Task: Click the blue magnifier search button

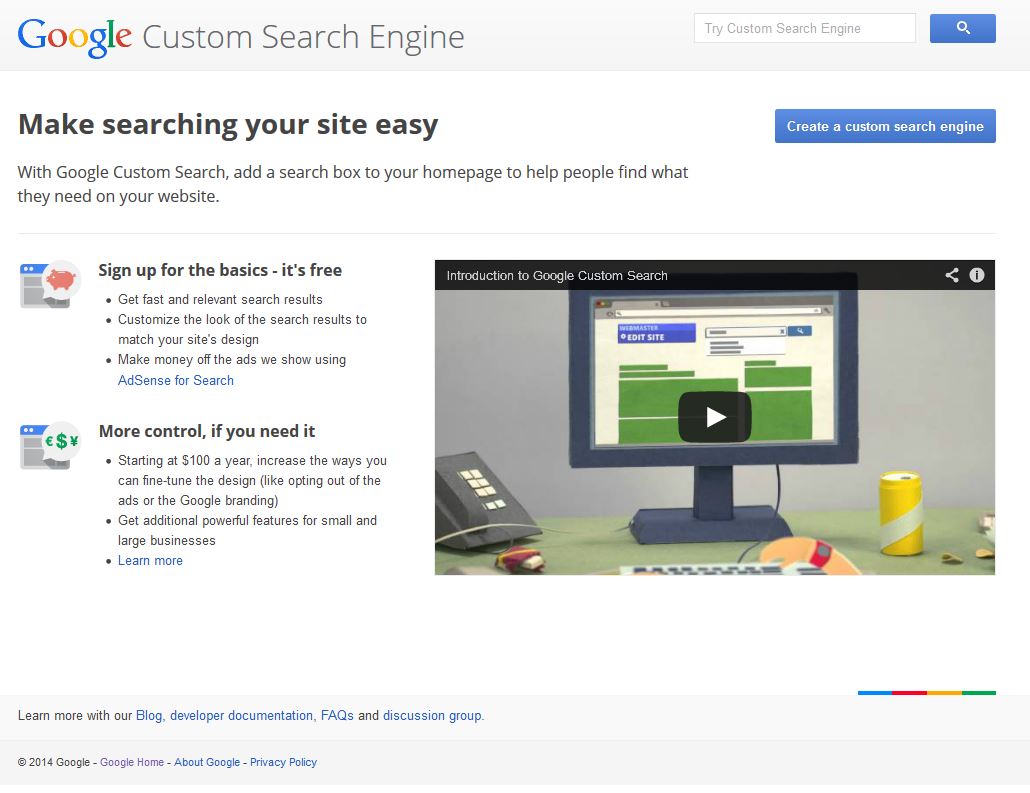Action: coord(962,28)
